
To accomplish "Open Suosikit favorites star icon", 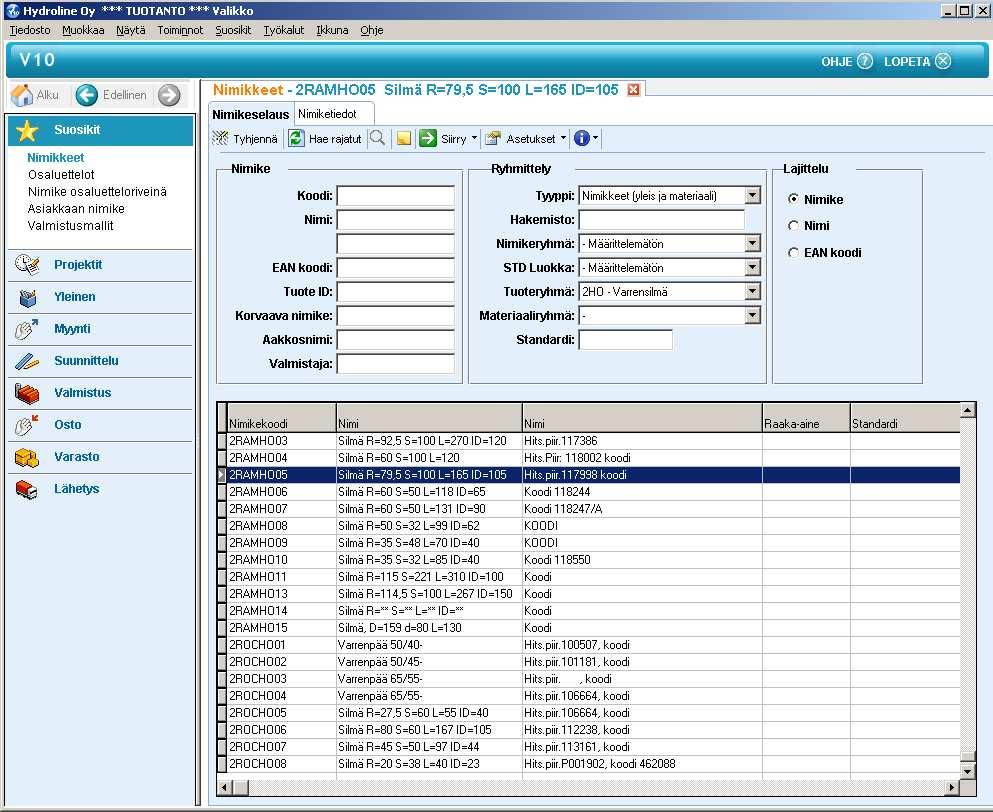I will (27, 130).
